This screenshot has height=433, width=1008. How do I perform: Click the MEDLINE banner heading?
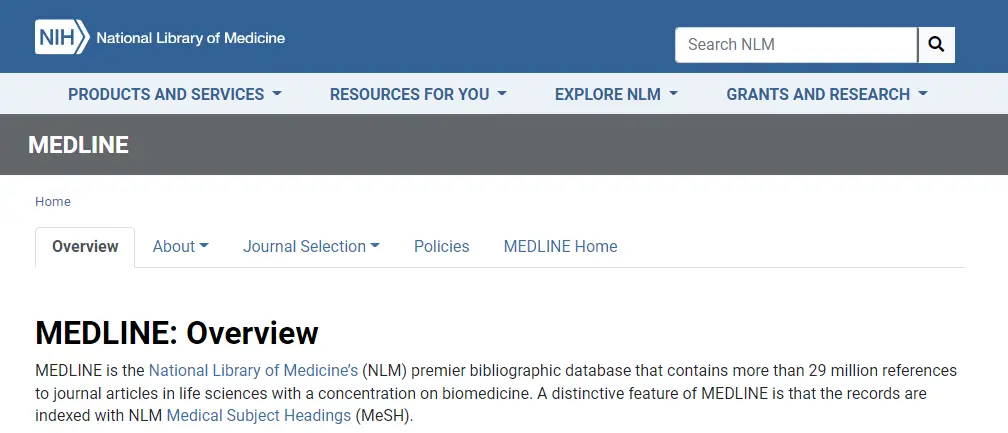click(x=78, y=145)
